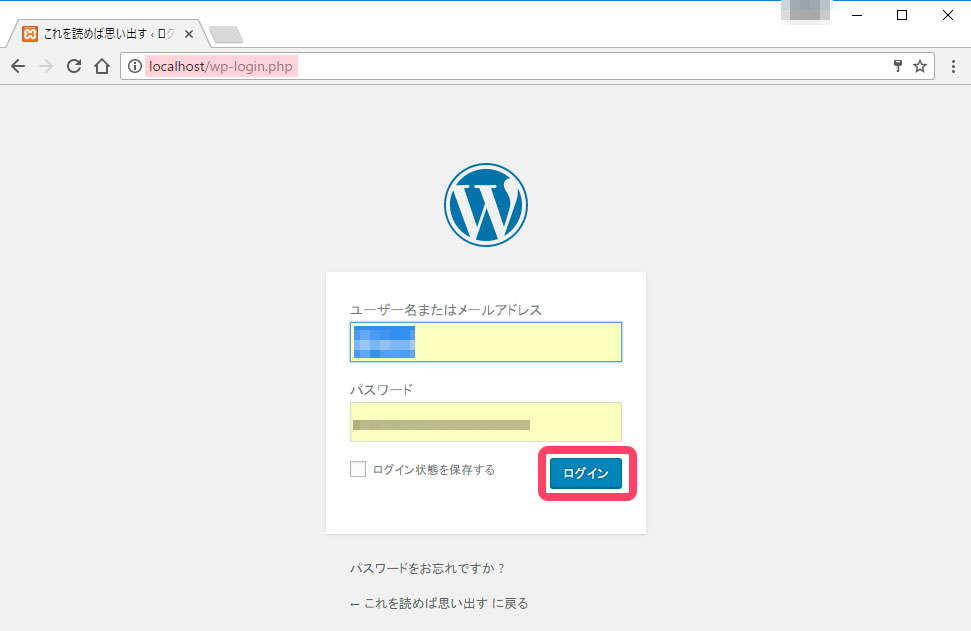The height and width of the screenshot is (631, 971).
Task: Open the パスワードをお忘れですか？ link
Action: (x=427, y=568)
